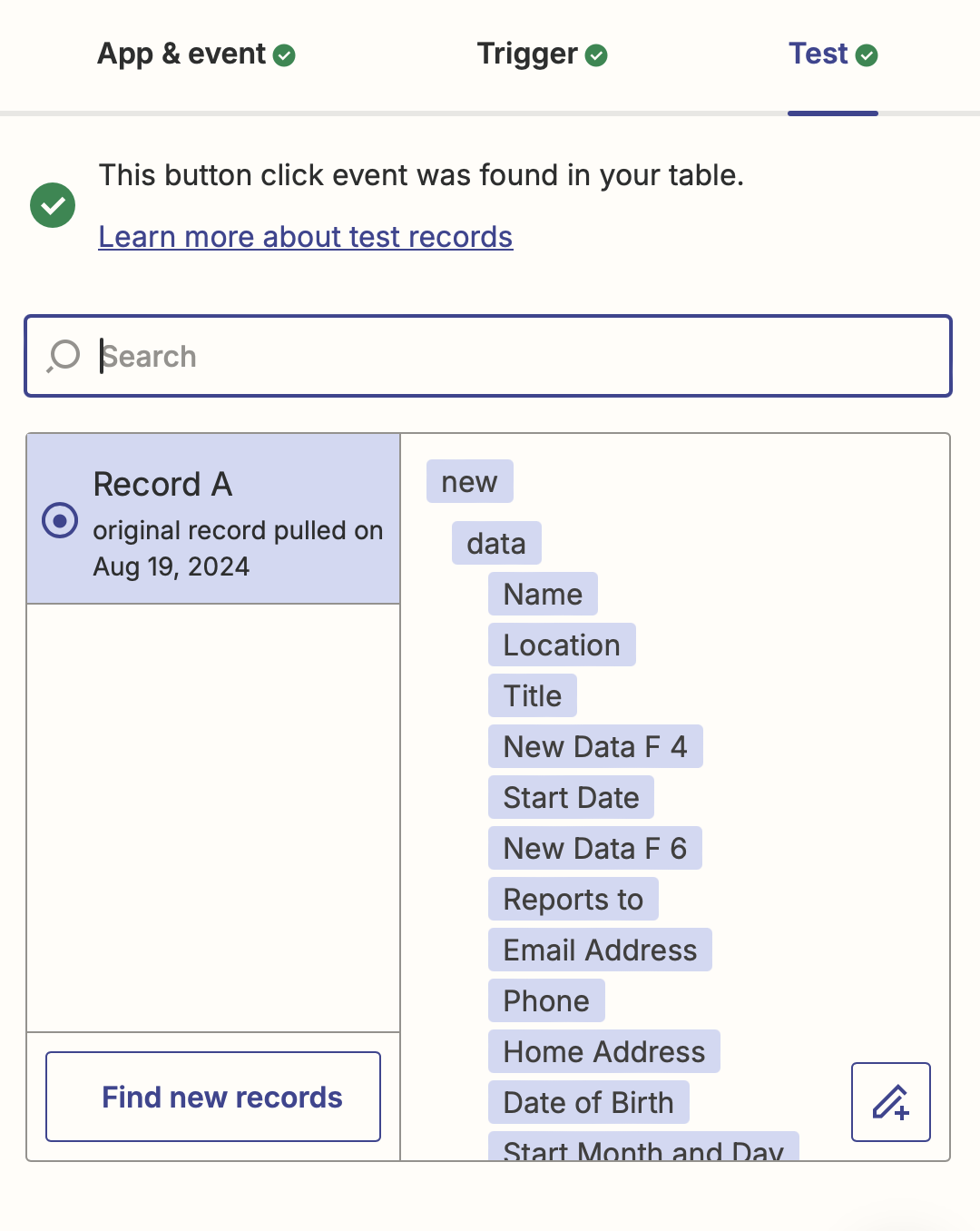Screen dimensions: 980x1231
Task: Open Learn more about test records link
Action: click(306, 237)
